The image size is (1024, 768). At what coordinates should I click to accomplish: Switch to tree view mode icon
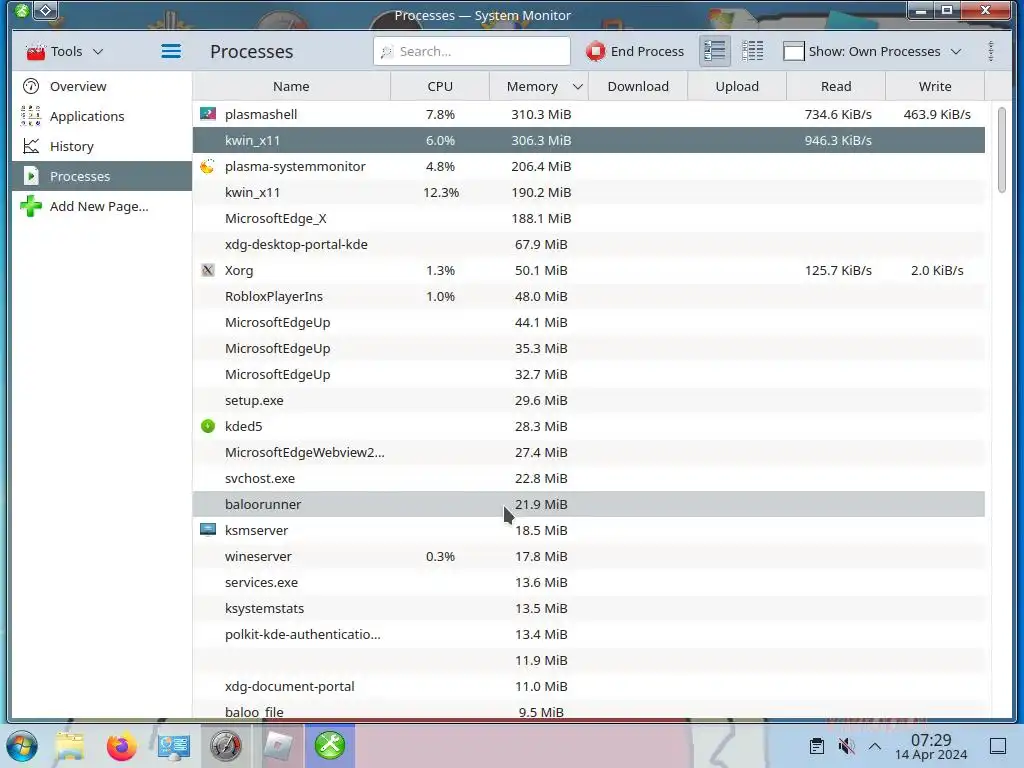[752, 51]
